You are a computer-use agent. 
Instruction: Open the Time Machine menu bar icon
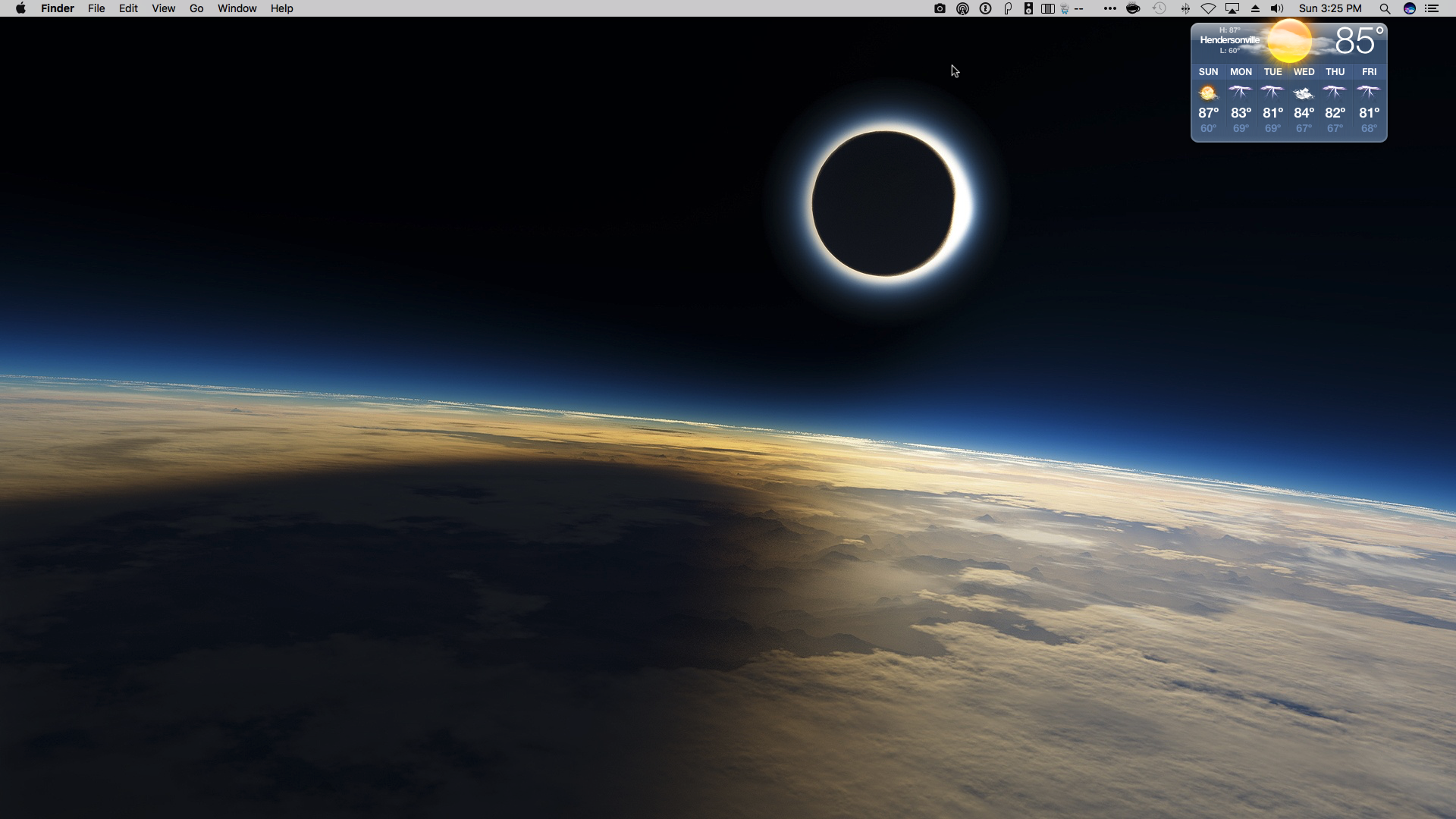[x=1159, y=8]
